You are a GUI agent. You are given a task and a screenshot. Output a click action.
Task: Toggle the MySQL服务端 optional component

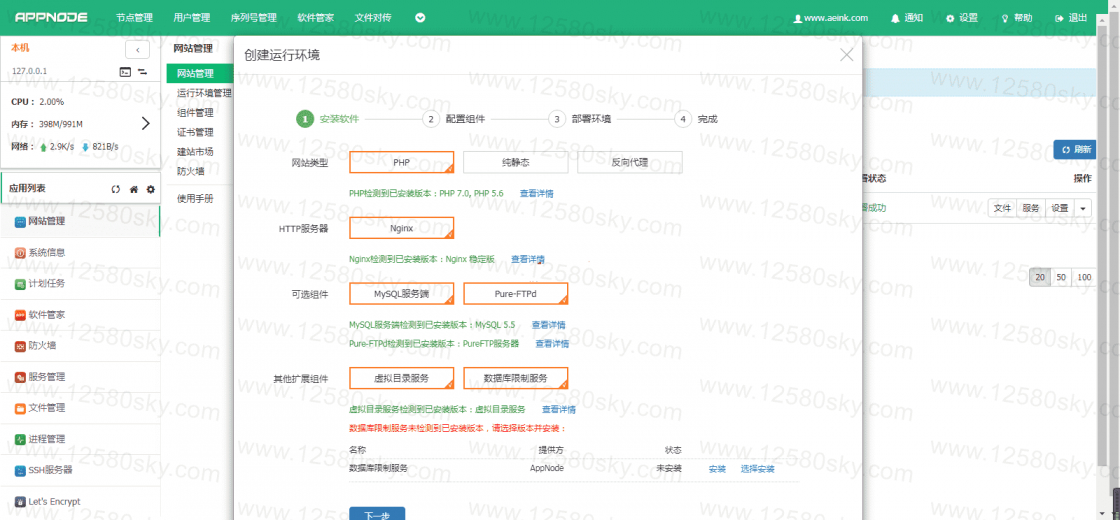tap(401, 294)
